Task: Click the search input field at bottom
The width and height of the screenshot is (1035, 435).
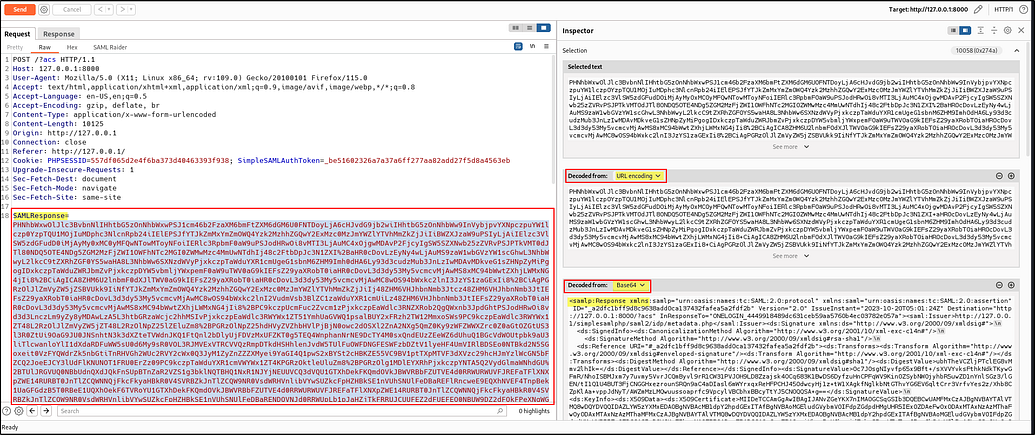Action: pos(250,412)
